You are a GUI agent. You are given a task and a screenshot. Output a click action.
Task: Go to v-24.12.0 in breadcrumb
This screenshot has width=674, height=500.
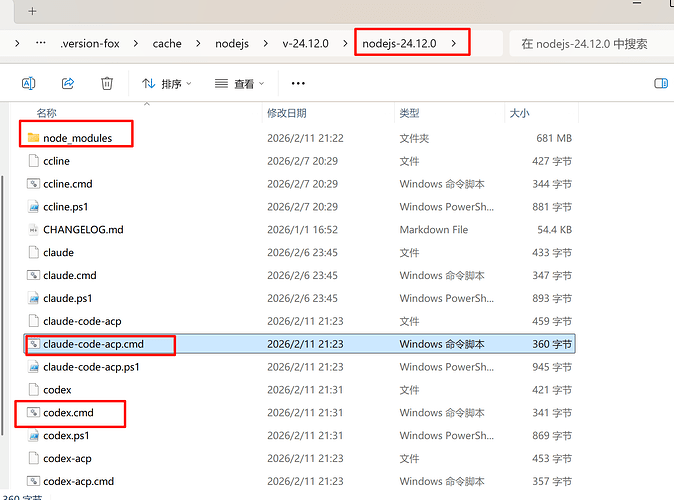tap(305, 43)
